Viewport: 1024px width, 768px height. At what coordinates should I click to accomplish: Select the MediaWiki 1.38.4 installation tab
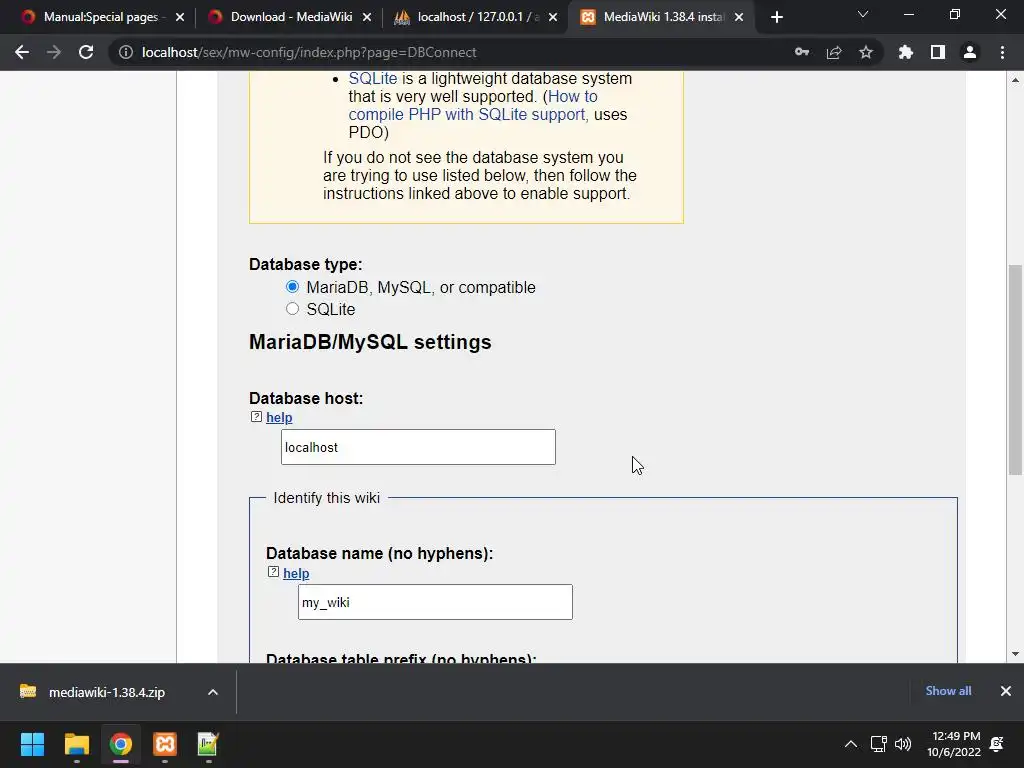(663, 17)
